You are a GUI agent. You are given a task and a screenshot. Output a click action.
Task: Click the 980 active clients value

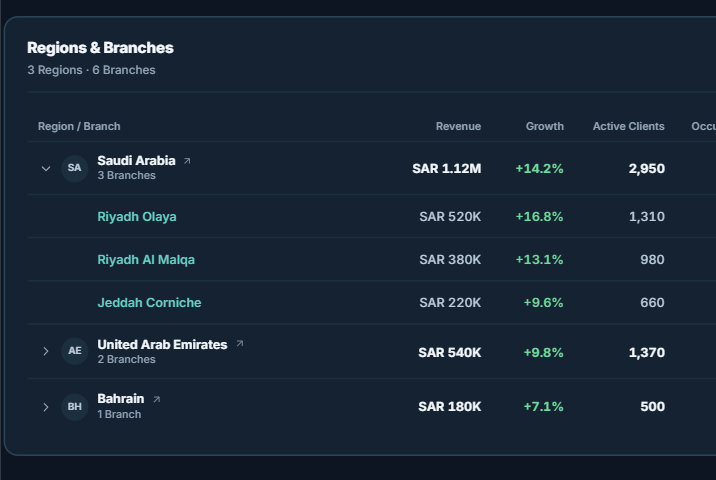click(x=652, y=259)
